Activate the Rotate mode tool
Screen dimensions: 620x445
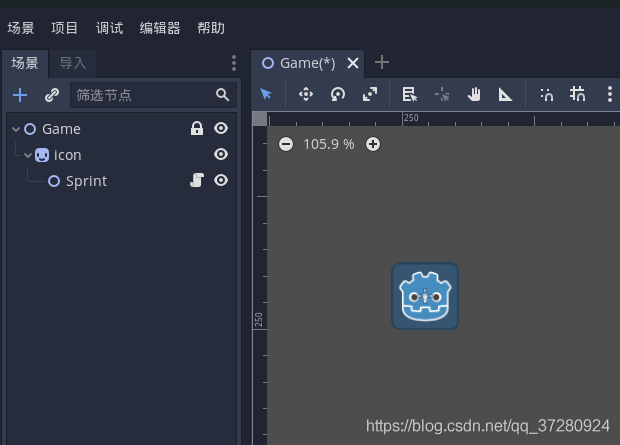338,94
